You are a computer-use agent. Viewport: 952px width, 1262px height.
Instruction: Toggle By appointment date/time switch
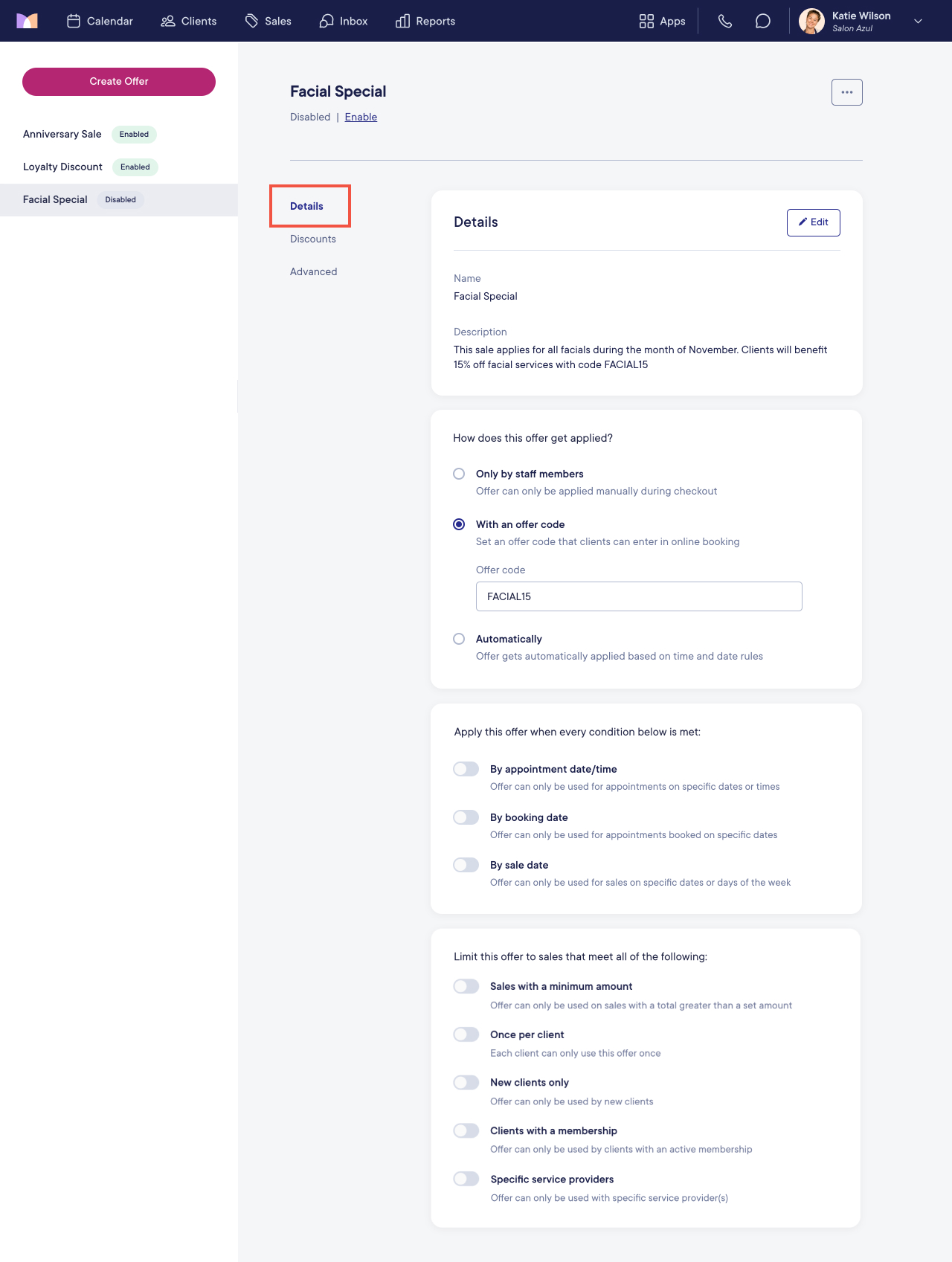(466, 769)
